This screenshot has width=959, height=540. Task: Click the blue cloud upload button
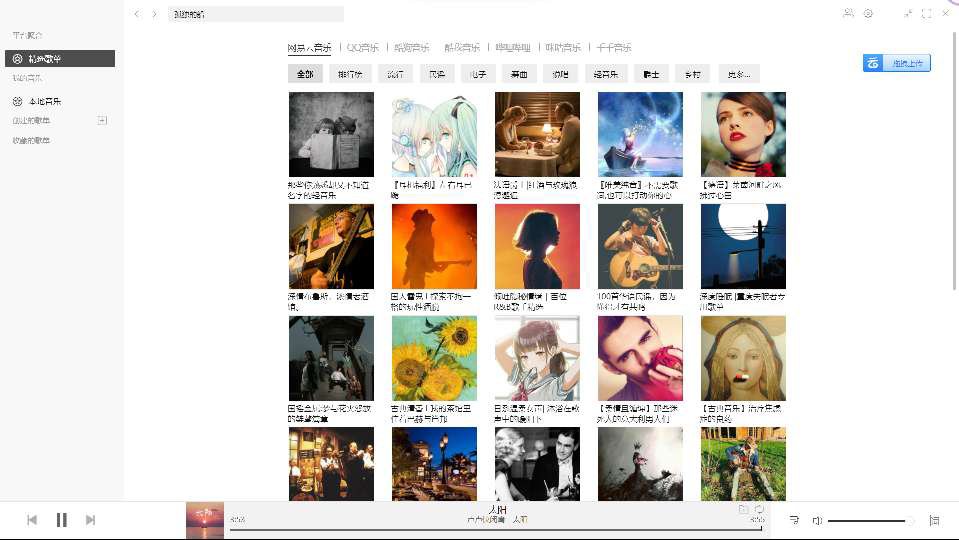pos(897,63)
